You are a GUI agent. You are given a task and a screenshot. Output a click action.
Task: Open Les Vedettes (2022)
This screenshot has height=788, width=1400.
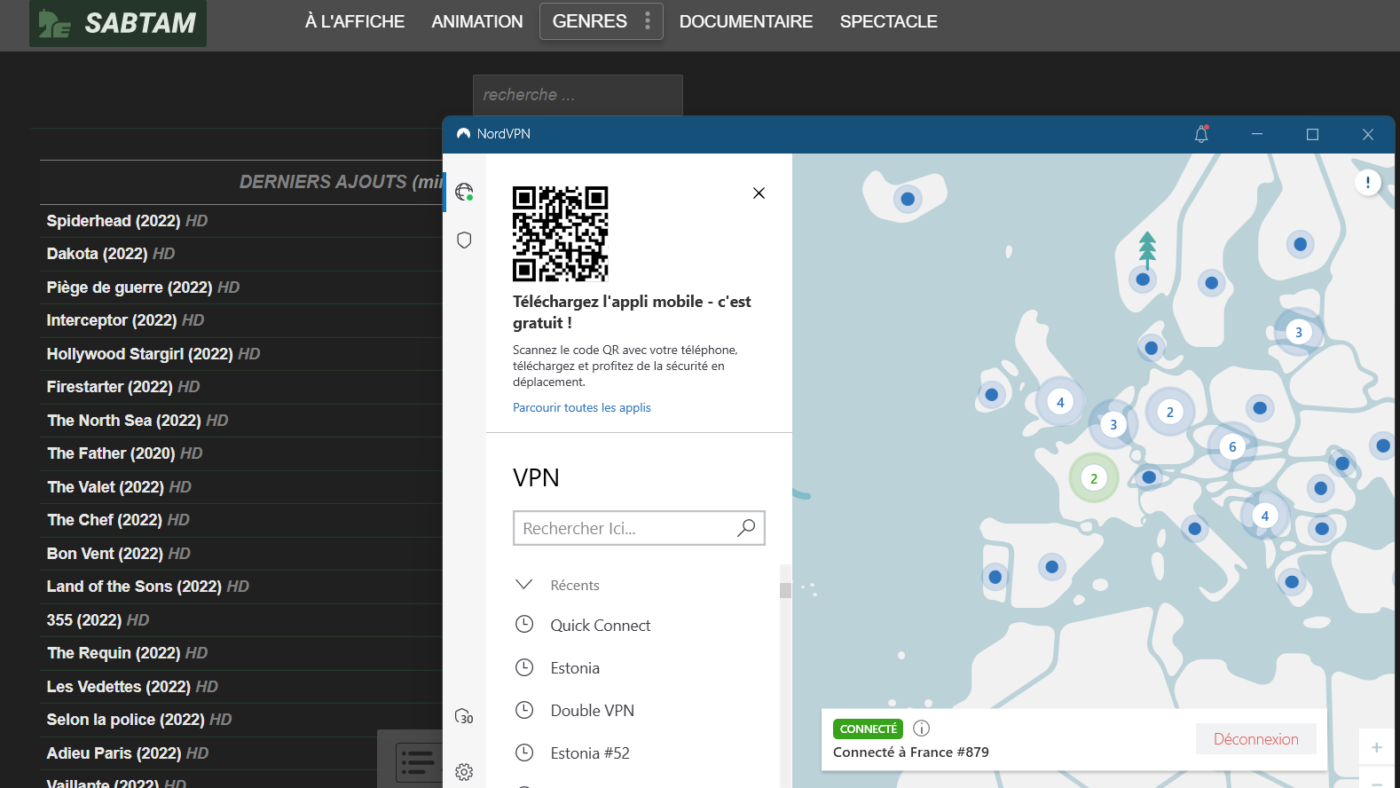[x=118, y=686]
